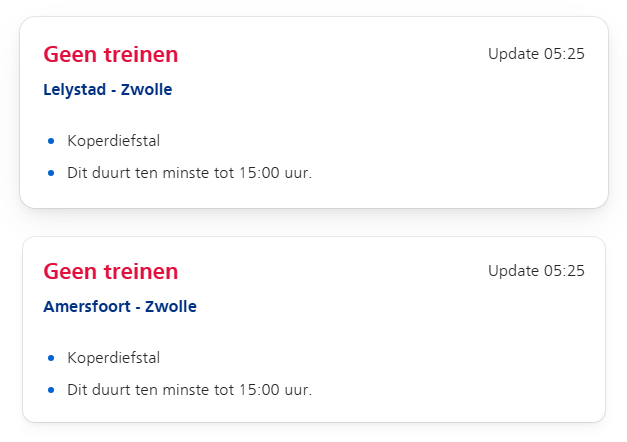Click 'treinen' word in the first card heading
This screenshot has height=442, width=627.
(x=142, y=55)
